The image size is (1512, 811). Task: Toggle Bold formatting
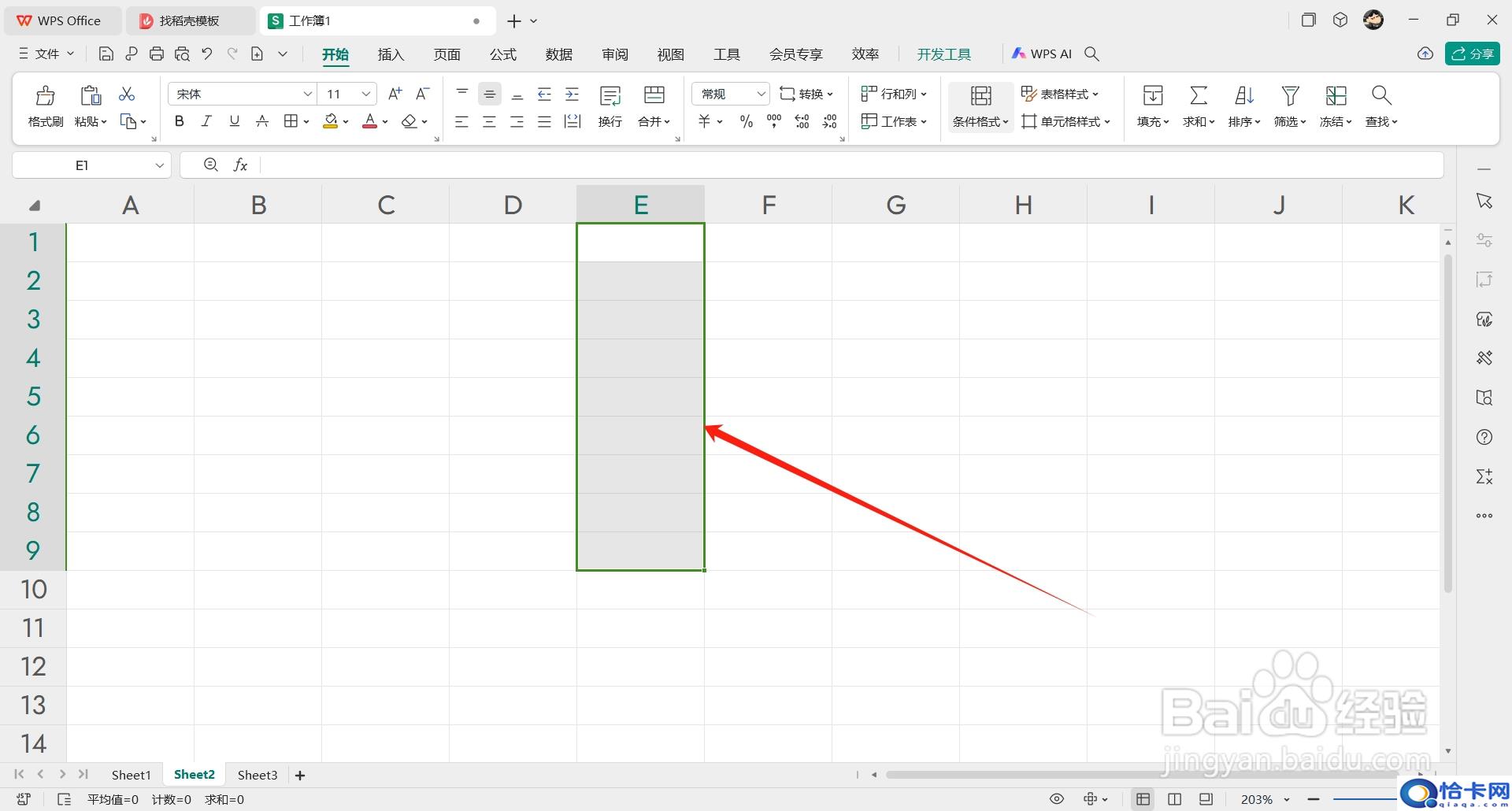pyautogui.click(x=180, y=121)
